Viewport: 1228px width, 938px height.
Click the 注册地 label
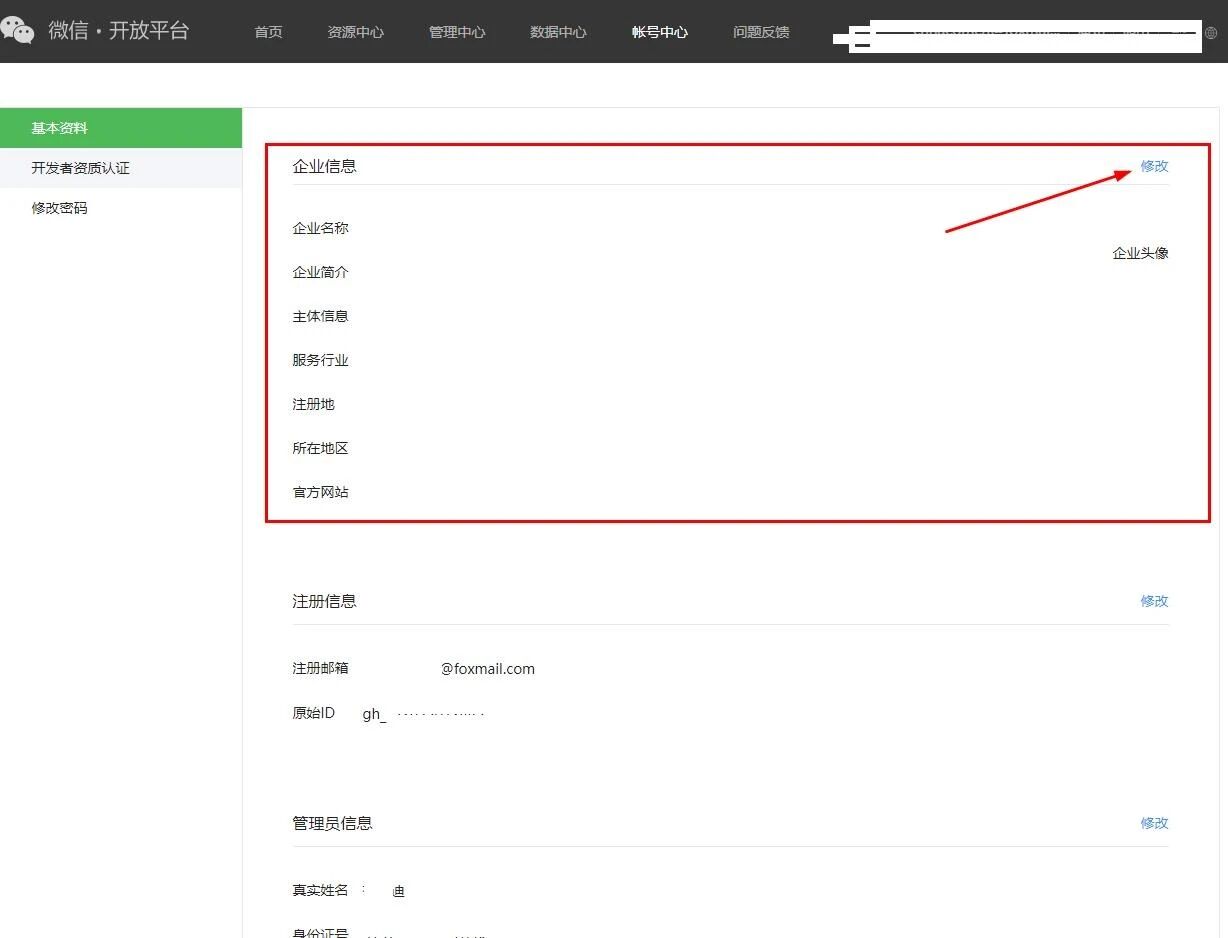(x=313, y=404)
